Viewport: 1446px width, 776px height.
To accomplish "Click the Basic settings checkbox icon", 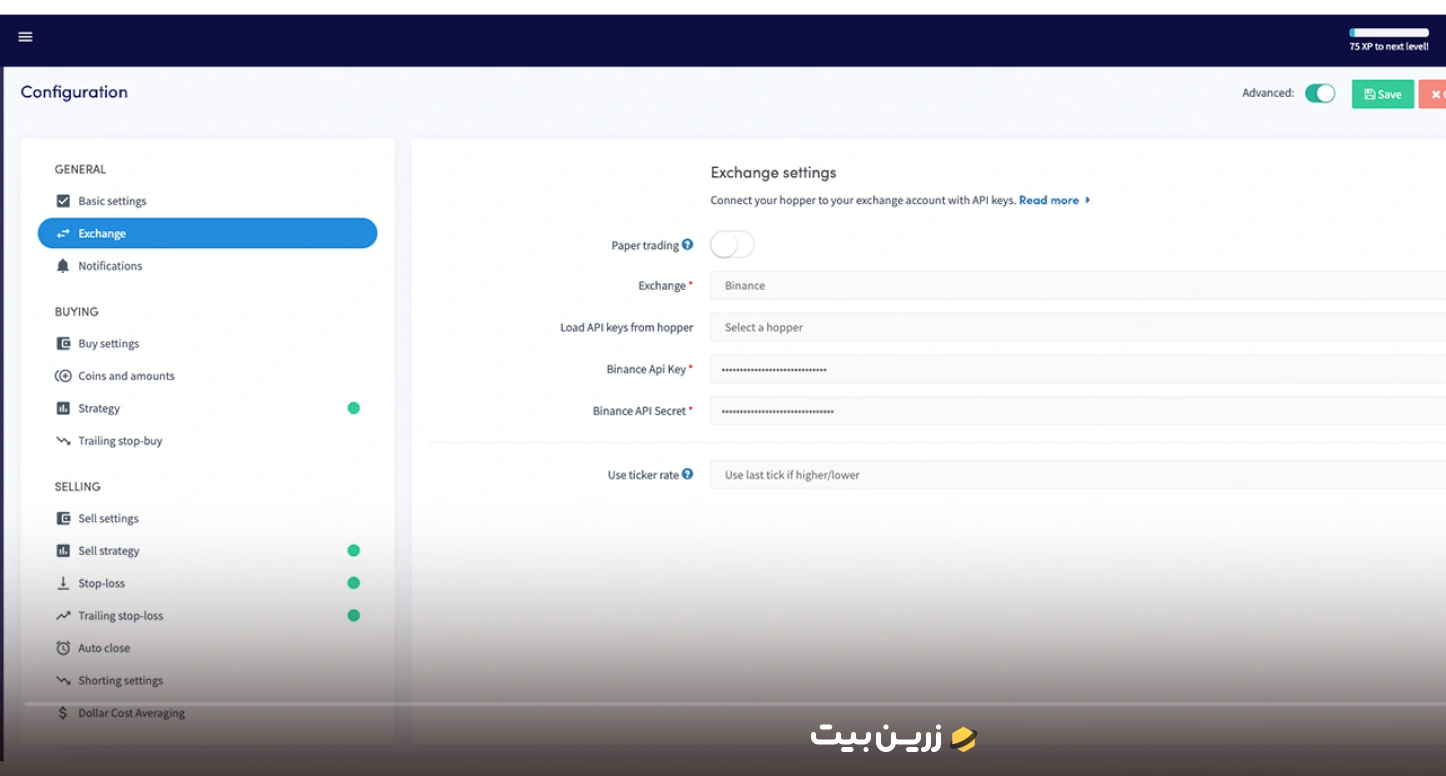I will 63,201.
